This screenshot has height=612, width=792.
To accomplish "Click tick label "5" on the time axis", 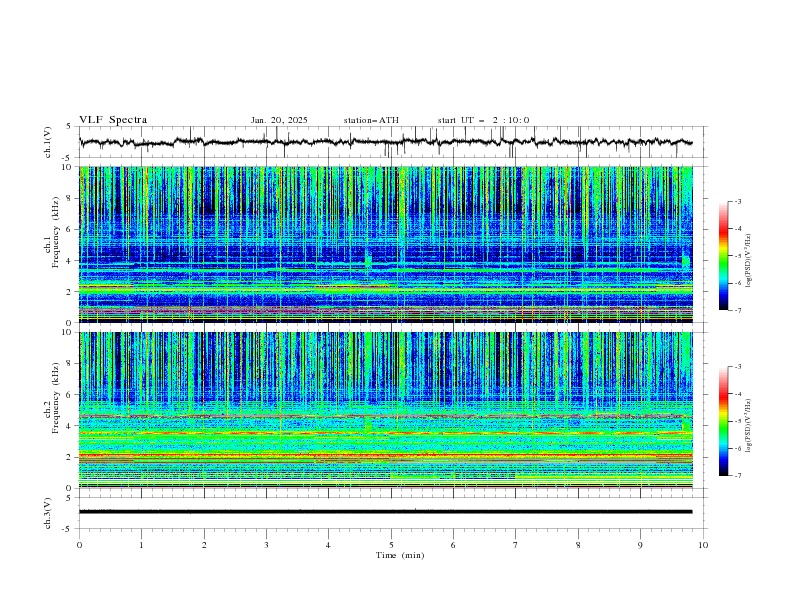I will click(391, 545).
